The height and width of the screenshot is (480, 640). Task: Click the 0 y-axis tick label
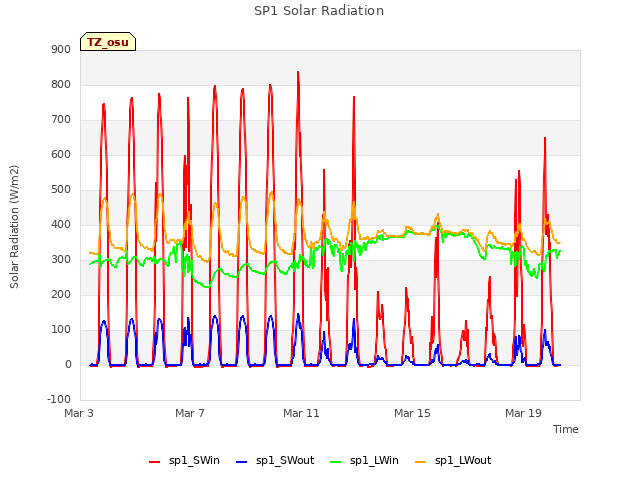coord(68,365)
